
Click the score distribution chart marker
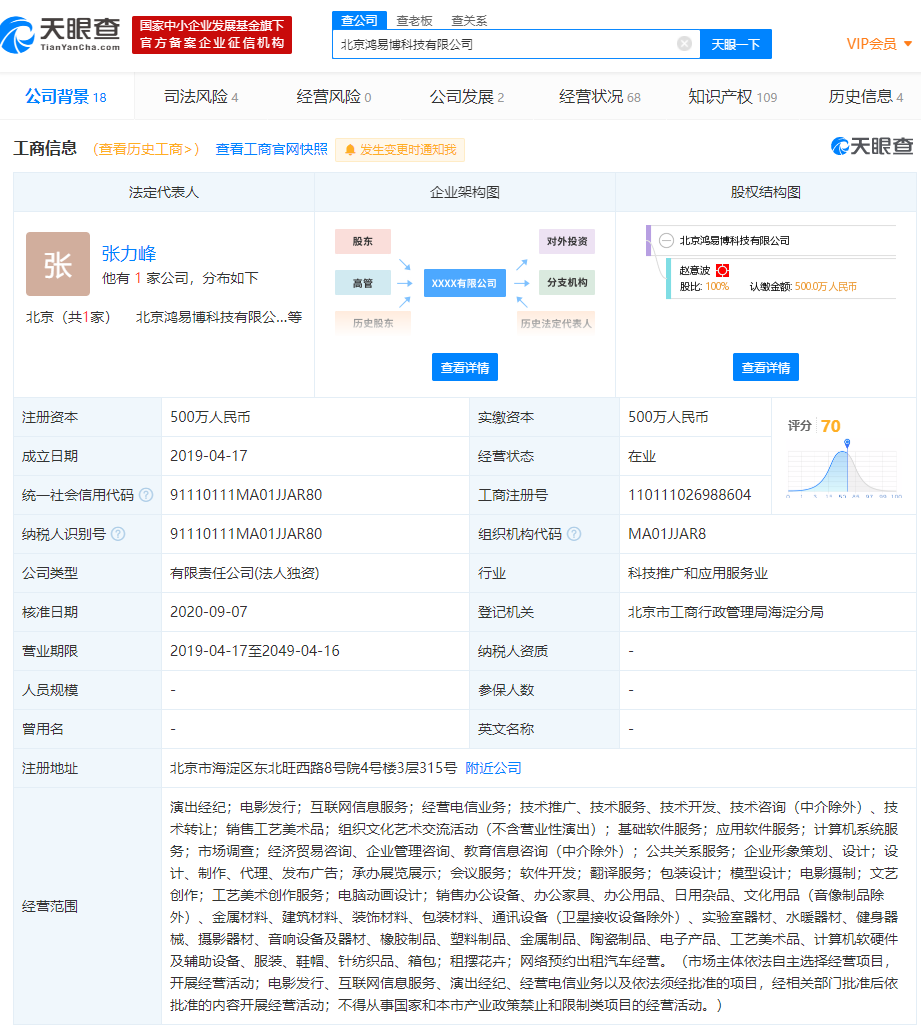pyautogui.click(x=847, y=443)
